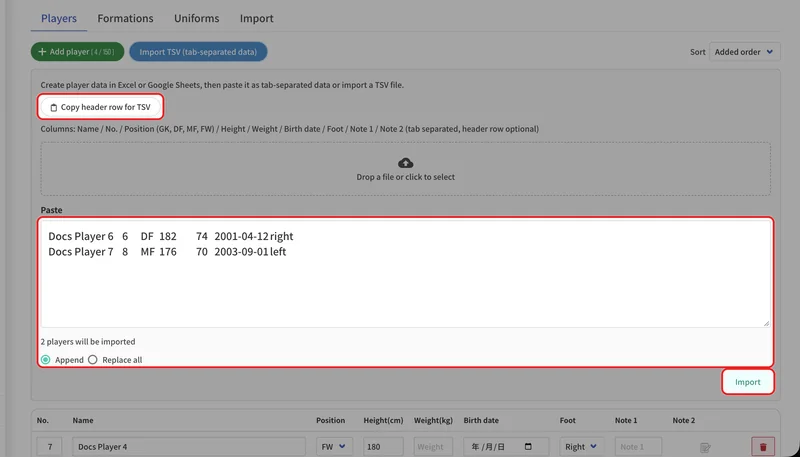Click Copy header row for TSV
This screenshot has width=800, height=457.
(x=101, y=107)
